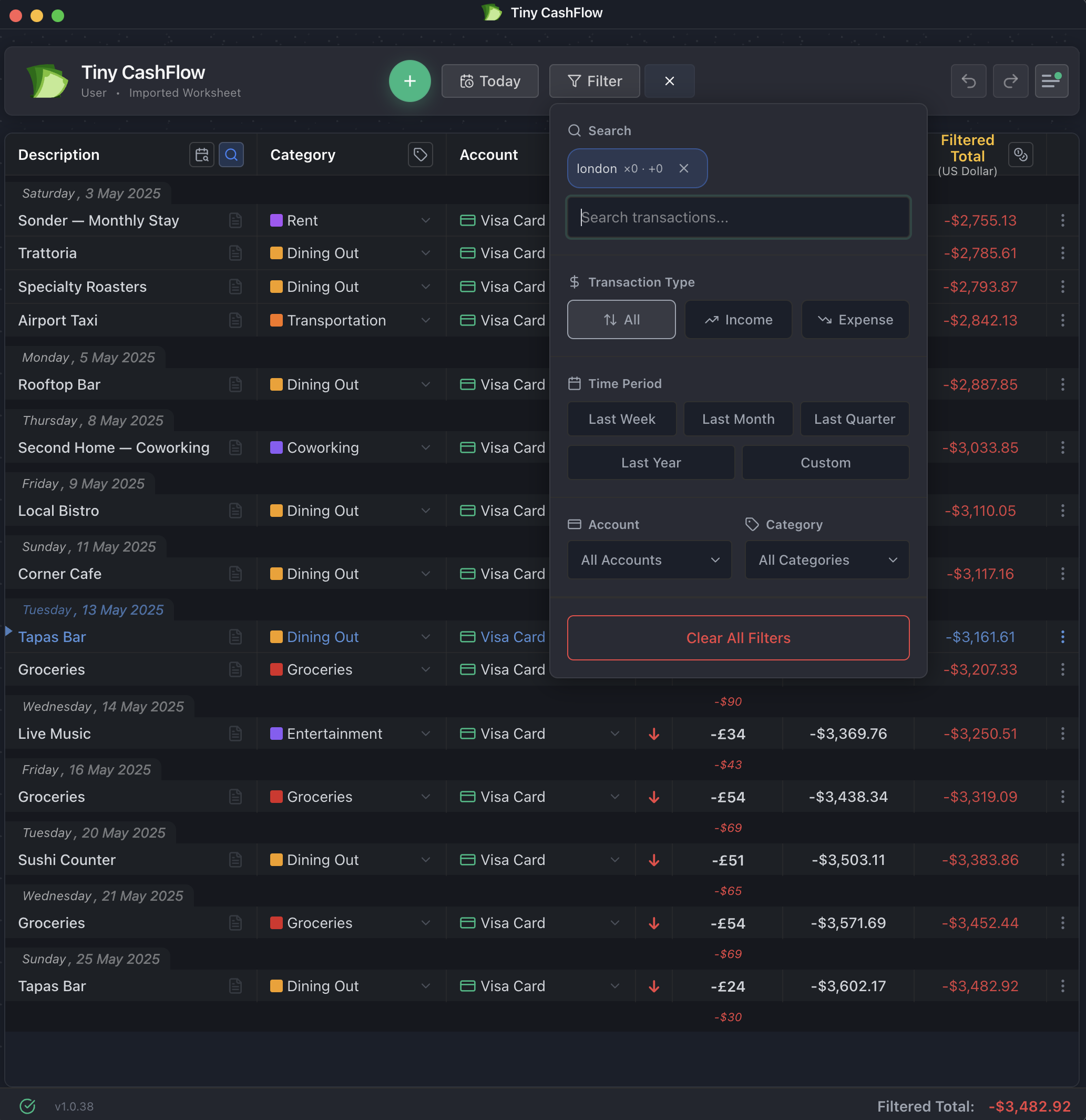Open note icon for Trattoria row

(x=235, y=253)
